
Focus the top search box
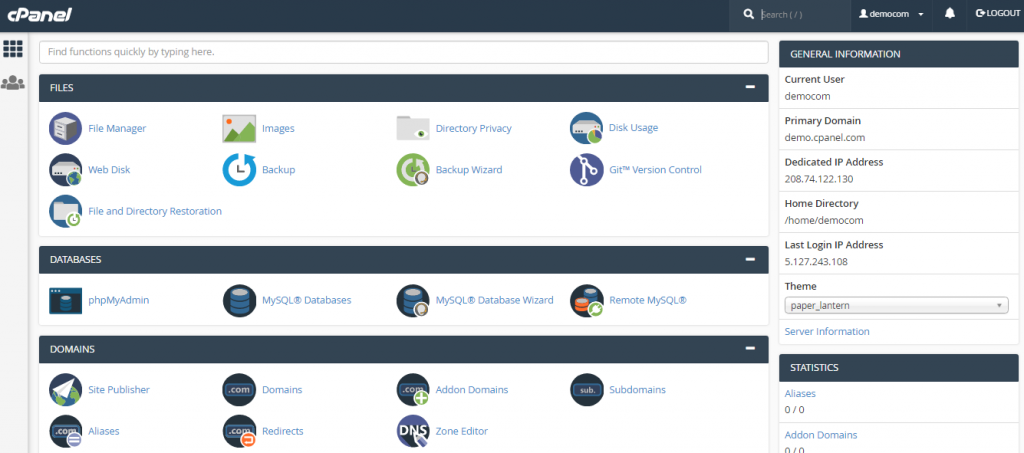click(800, 15)
